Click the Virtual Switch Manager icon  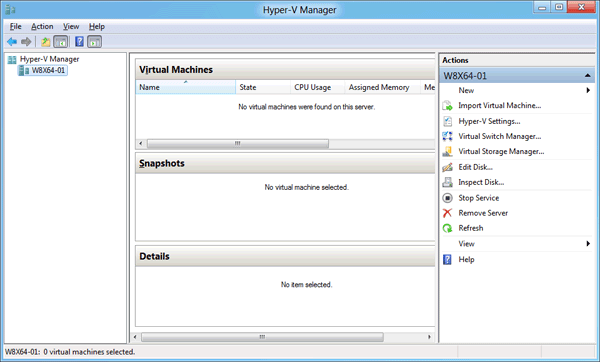(x=447, y=136)
